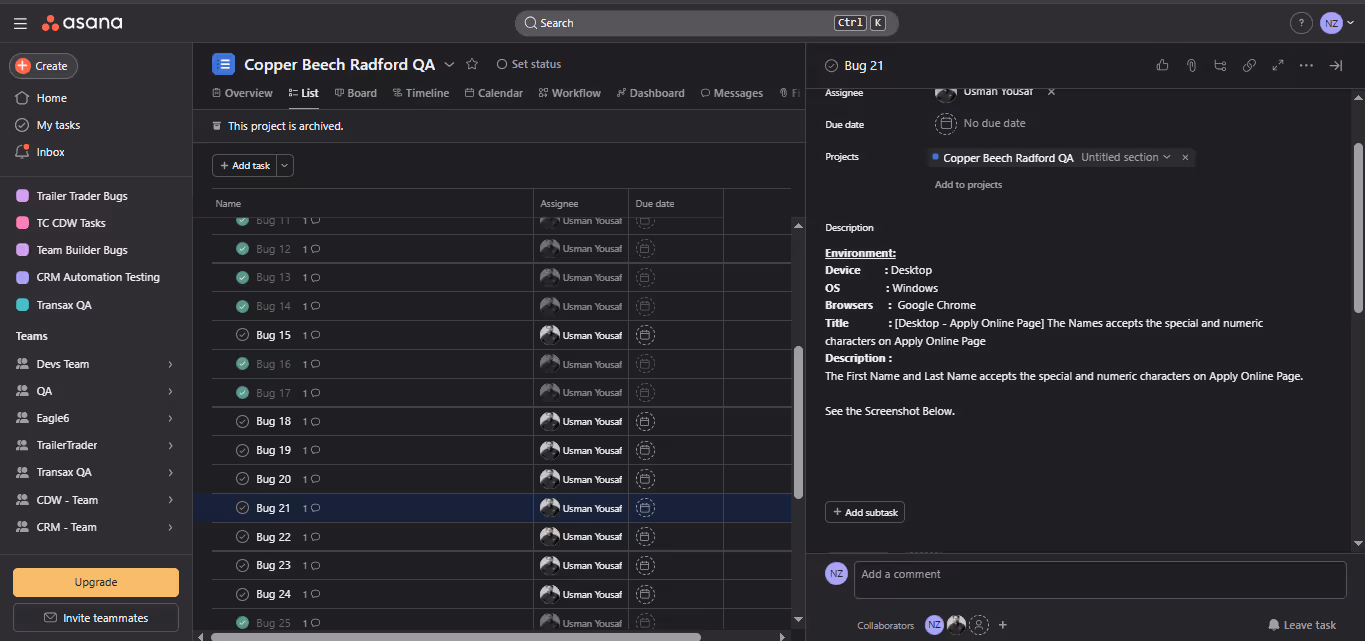Toggle completion check for Bug 24
Image resolution: width=1365 pixels, height=641 pixels.
point(242,594)
